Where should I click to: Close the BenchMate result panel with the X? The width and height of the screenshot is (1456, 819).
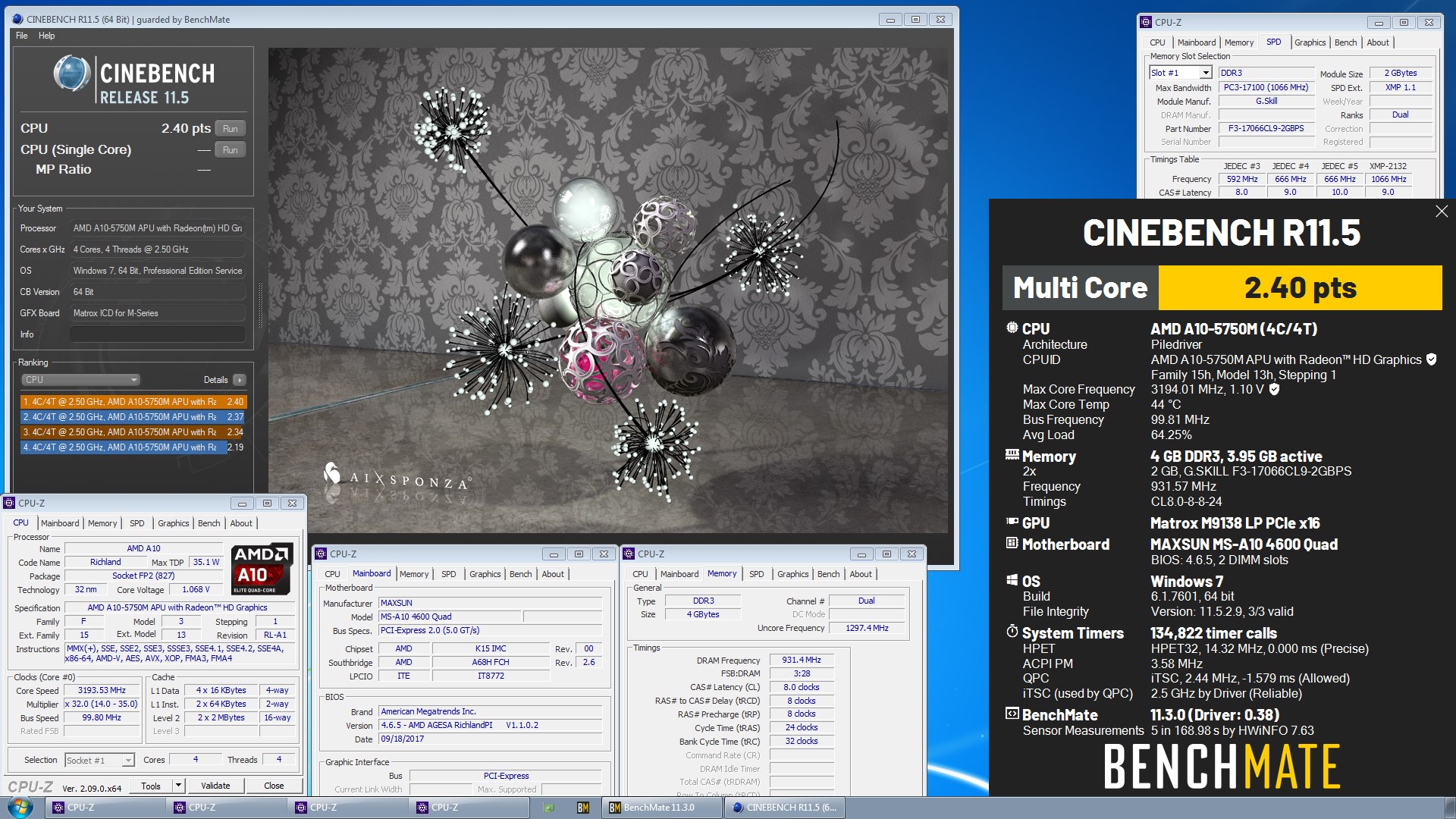pos(1442,212)
